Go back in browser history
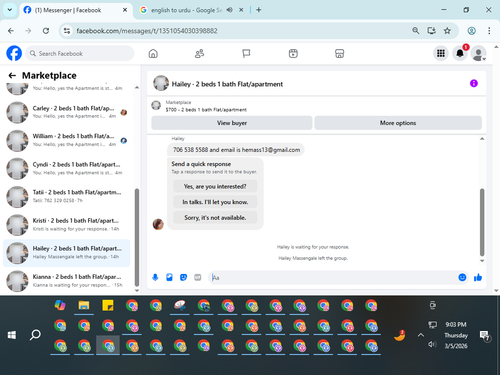 coord(11,31)
